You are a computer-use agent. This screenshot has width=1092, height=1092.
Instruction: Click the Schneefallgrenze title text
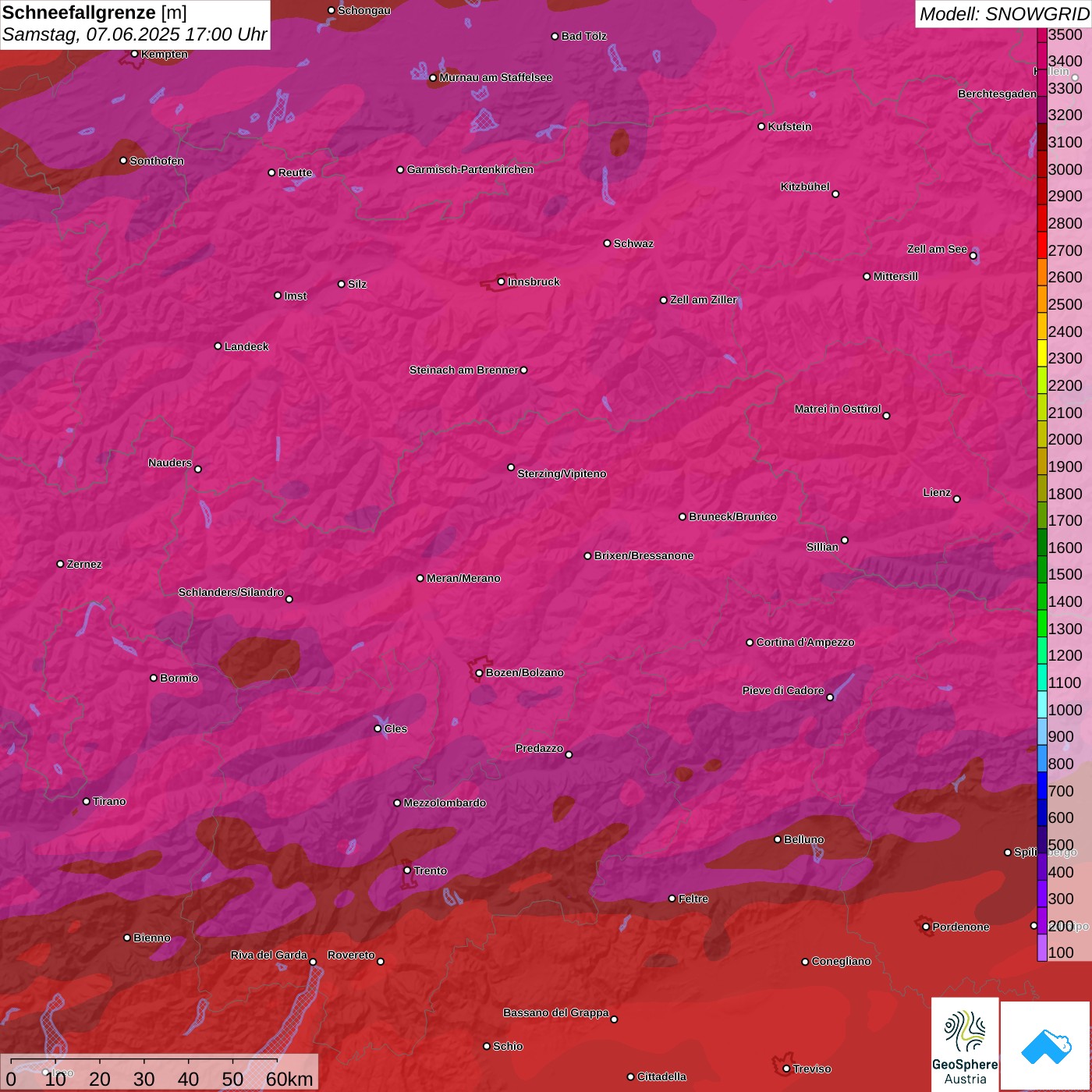[79, 12]
